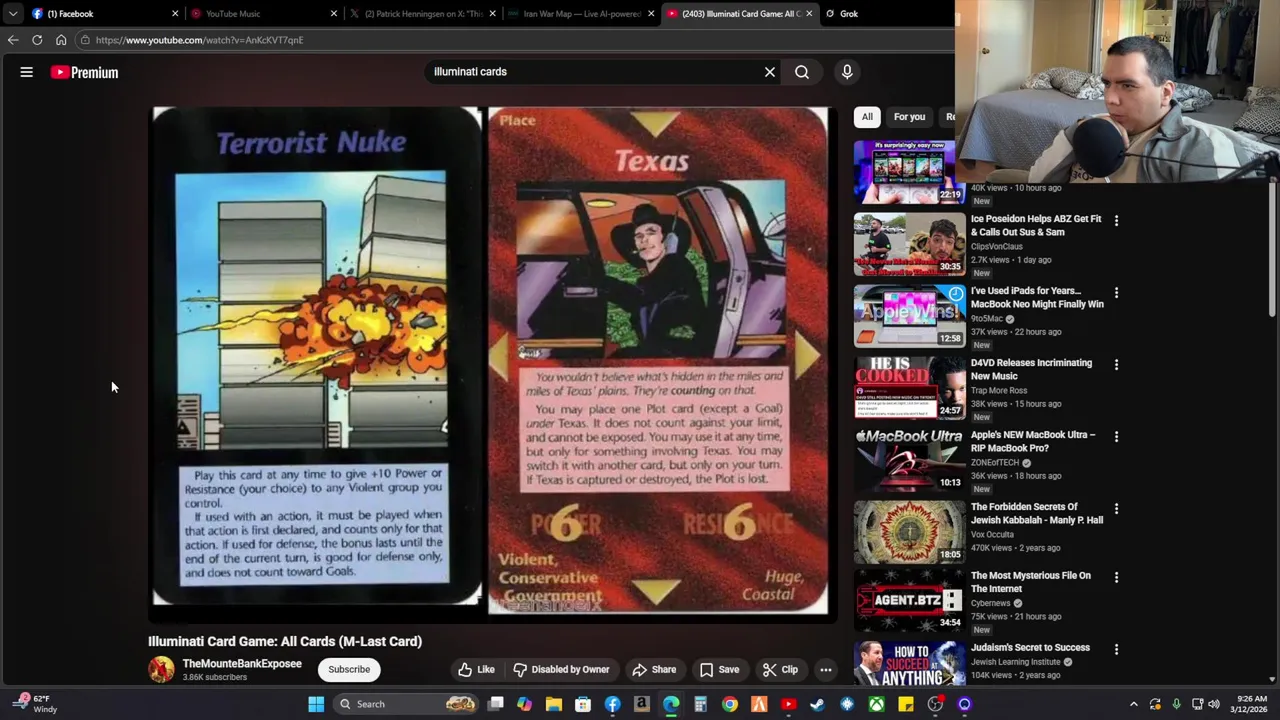Viewport: 1280px width, 720px height.
Task: Open the AGENT.BTZ video thumbnail
Action: click(909, 601)
